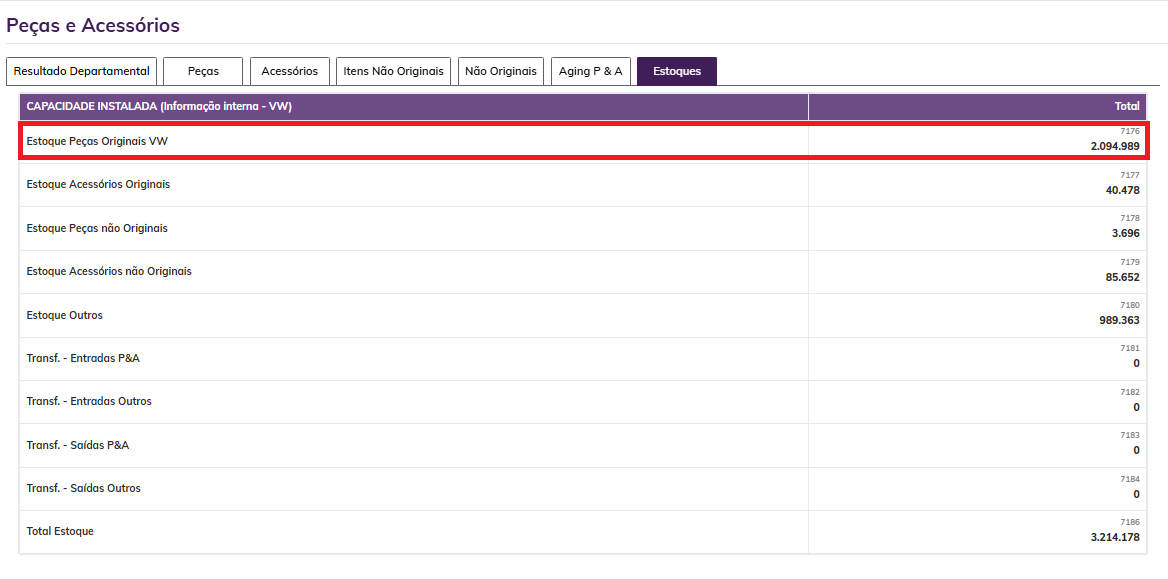Click the Transf. - Saídas Outros label
The height and width of the screenshot is (579, 1168).
[84, 489]
